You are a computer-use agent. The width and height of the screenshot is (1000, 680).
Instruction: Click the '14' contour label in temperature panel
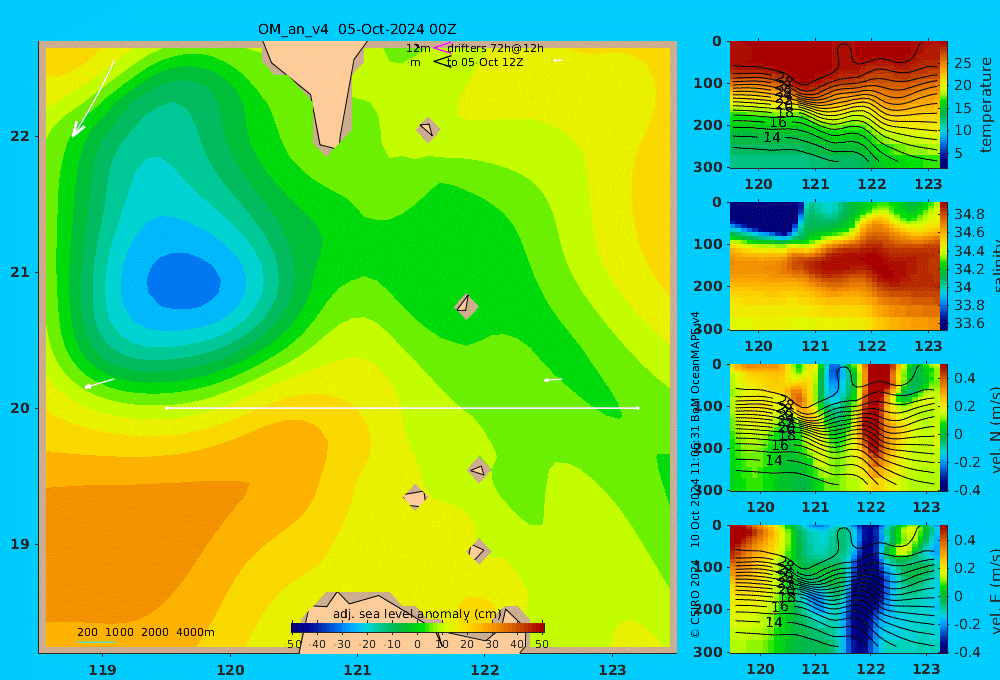click(772, 137)
